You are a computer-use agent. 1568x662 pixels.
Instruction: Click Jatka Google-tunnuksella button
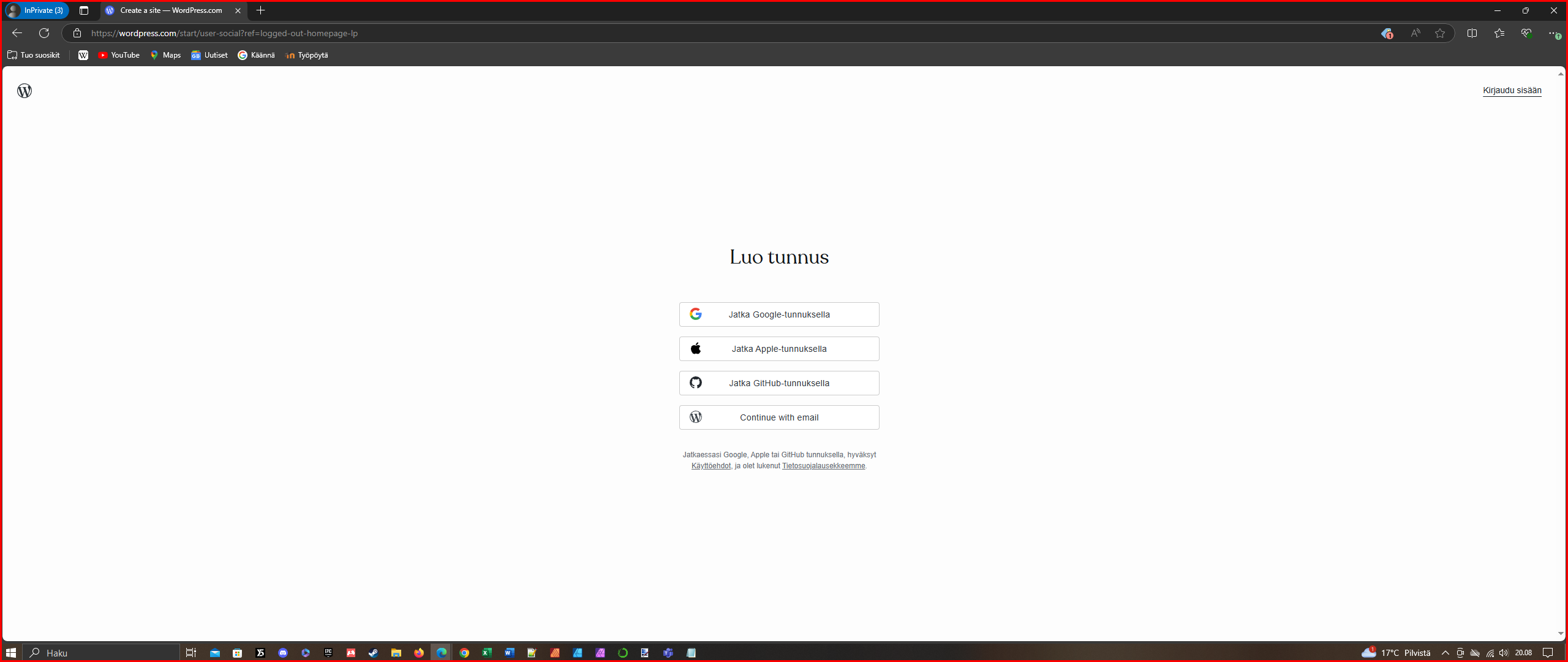[x=779, y=314]
